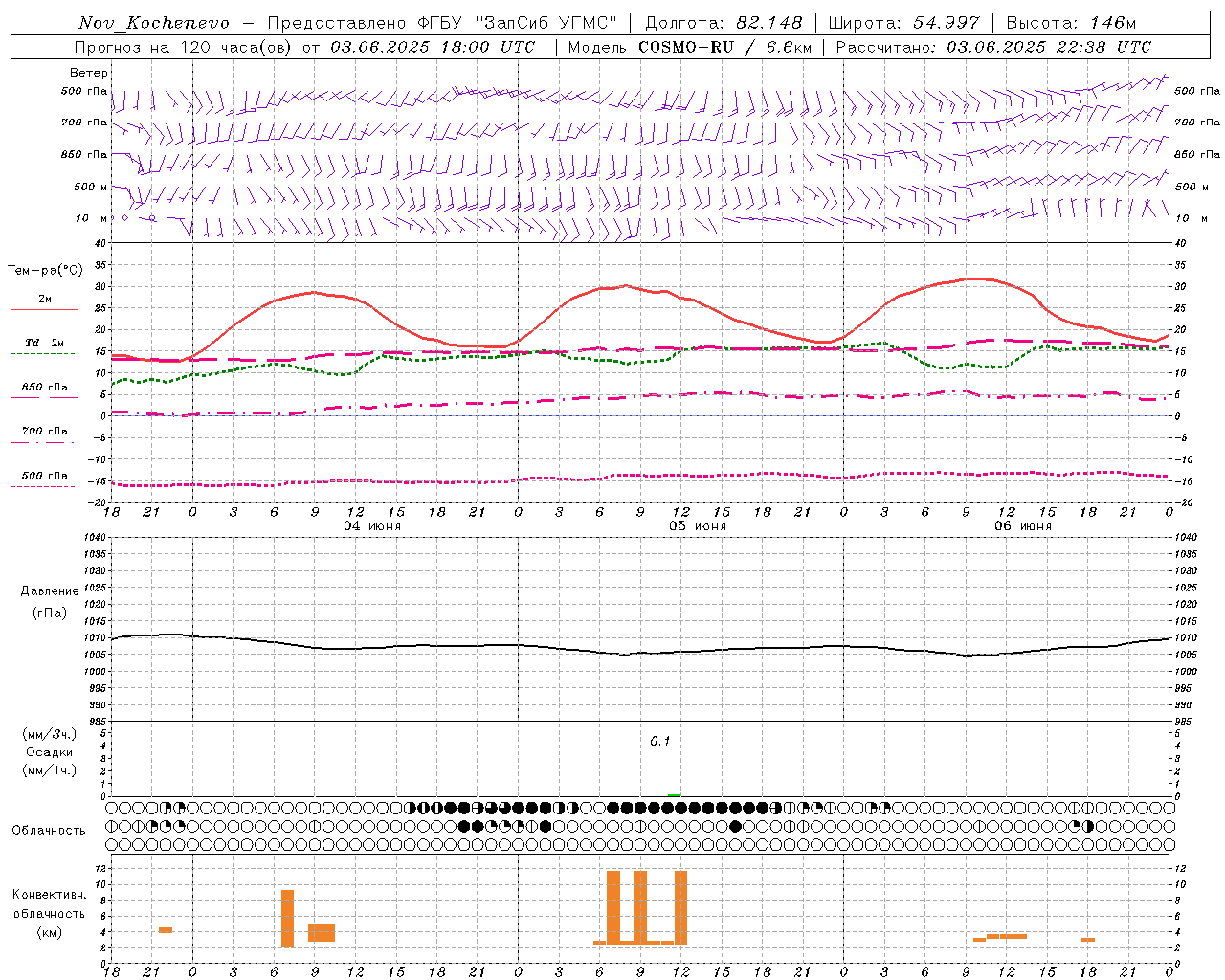
Task: Click the '700 гПа' wind level label on left
Action: point(84,122)
